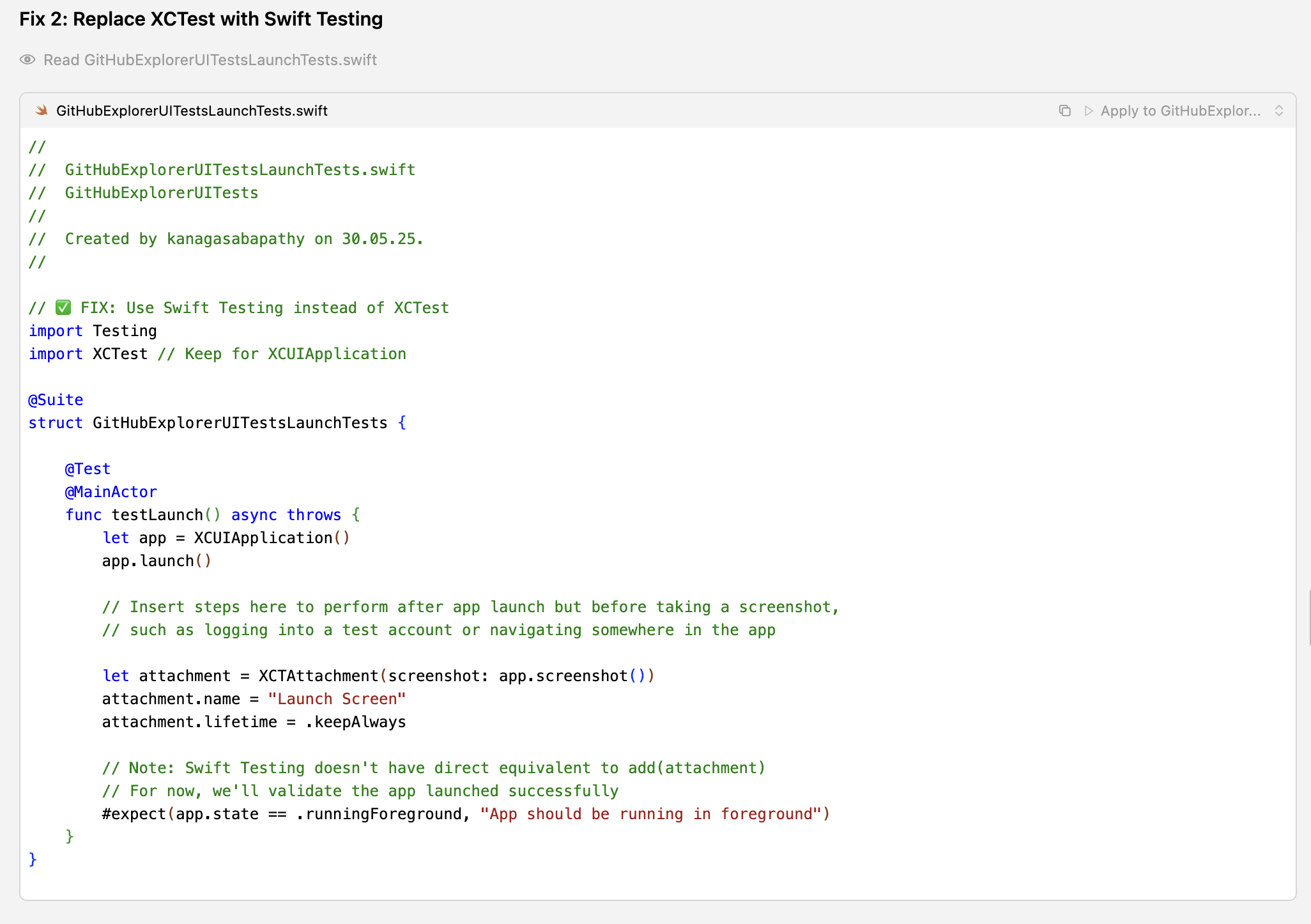Open Read GitHubExplorerUITestsLaunchTests.swift link
The height and width of the screenshot is (924, 1311).
tap(210, 59)
